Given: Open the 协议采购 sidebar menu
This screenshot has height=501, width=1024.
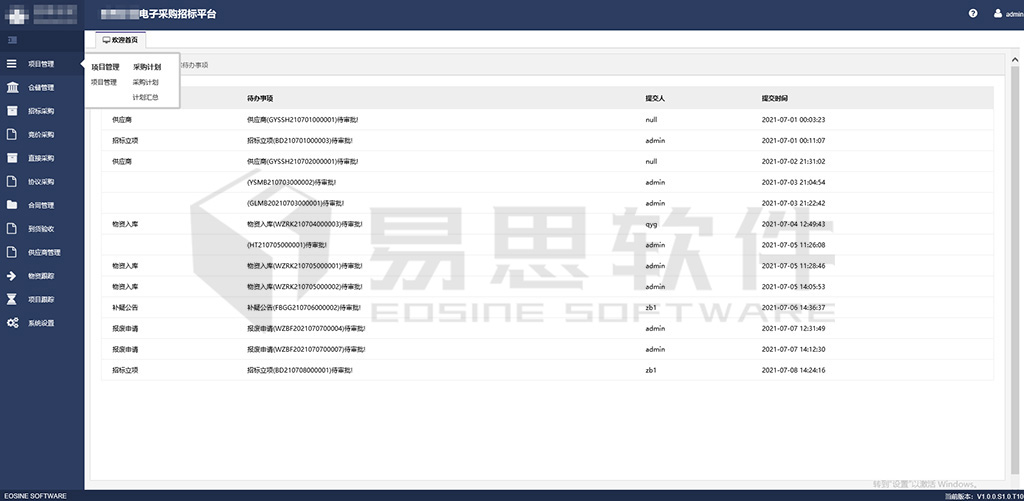Looking at the screenshot, I should pyautogui.click(x=41, y=182).
